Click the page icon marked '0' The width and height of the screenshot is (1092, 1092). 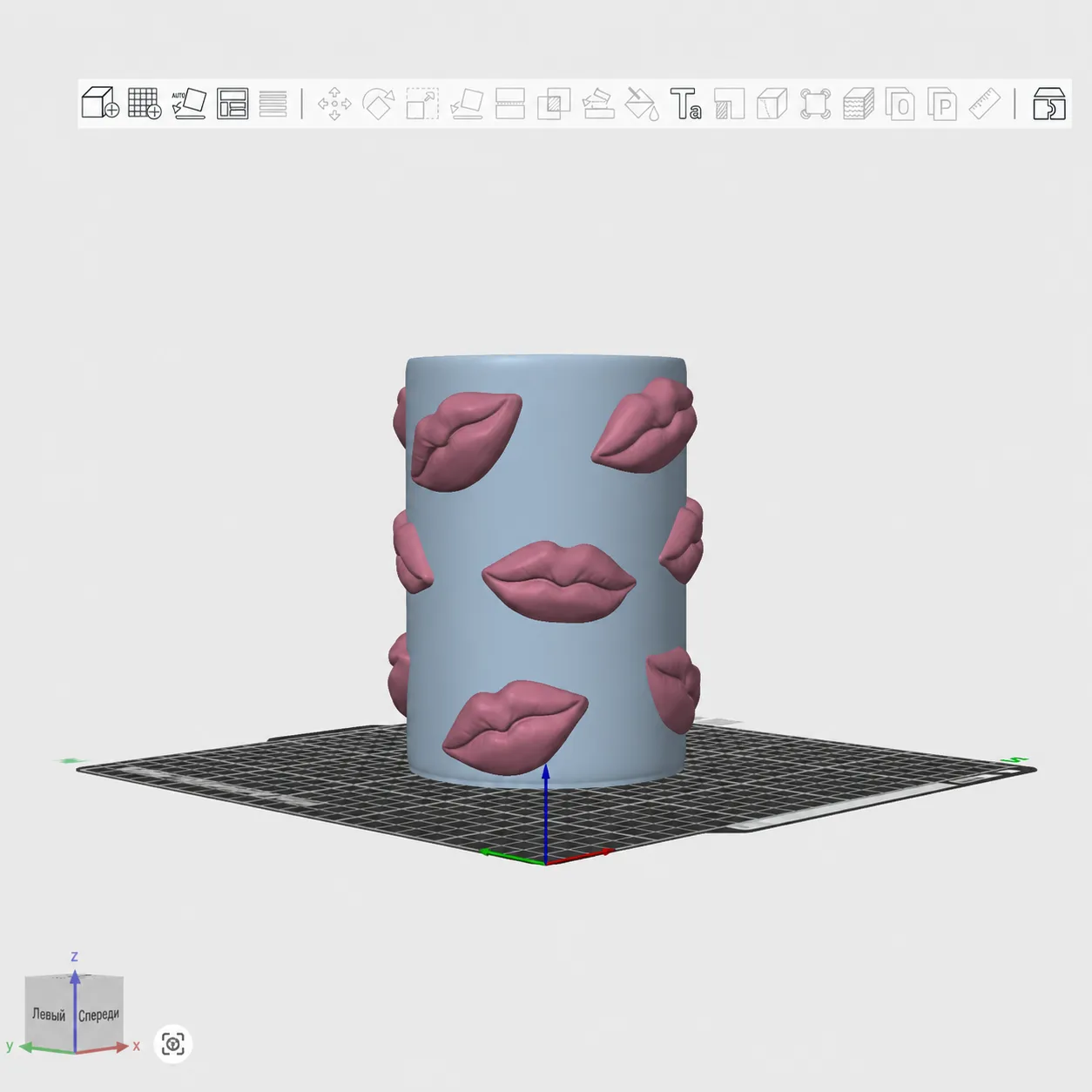900,104
